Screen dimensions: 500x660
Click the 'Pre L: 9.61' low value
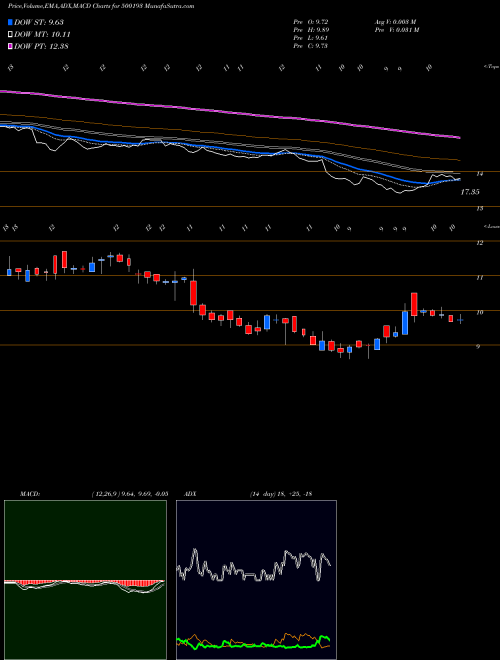[x=311, y=38]
